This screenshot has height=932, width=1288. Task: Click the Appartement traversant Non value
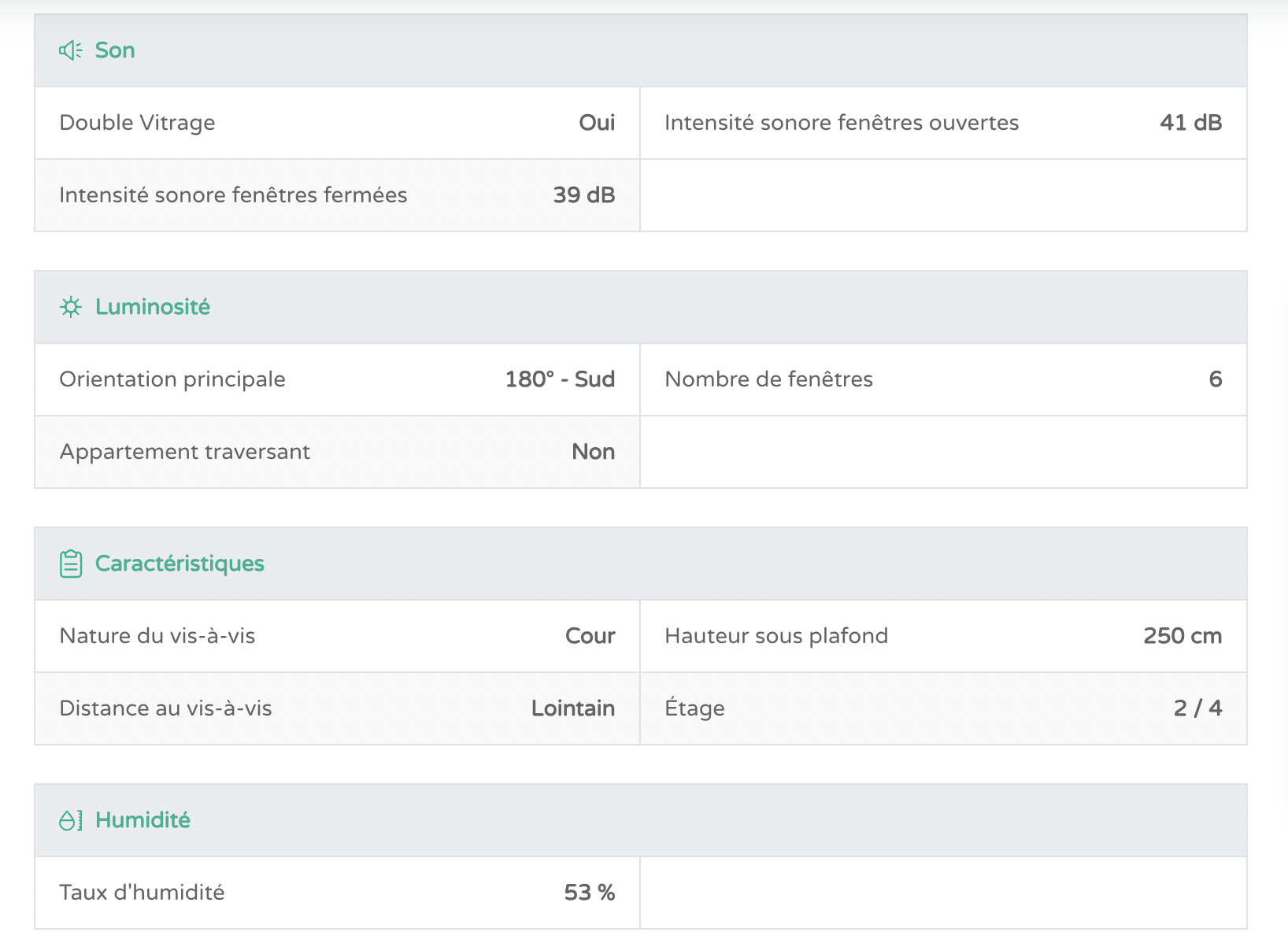coord(593,452)
